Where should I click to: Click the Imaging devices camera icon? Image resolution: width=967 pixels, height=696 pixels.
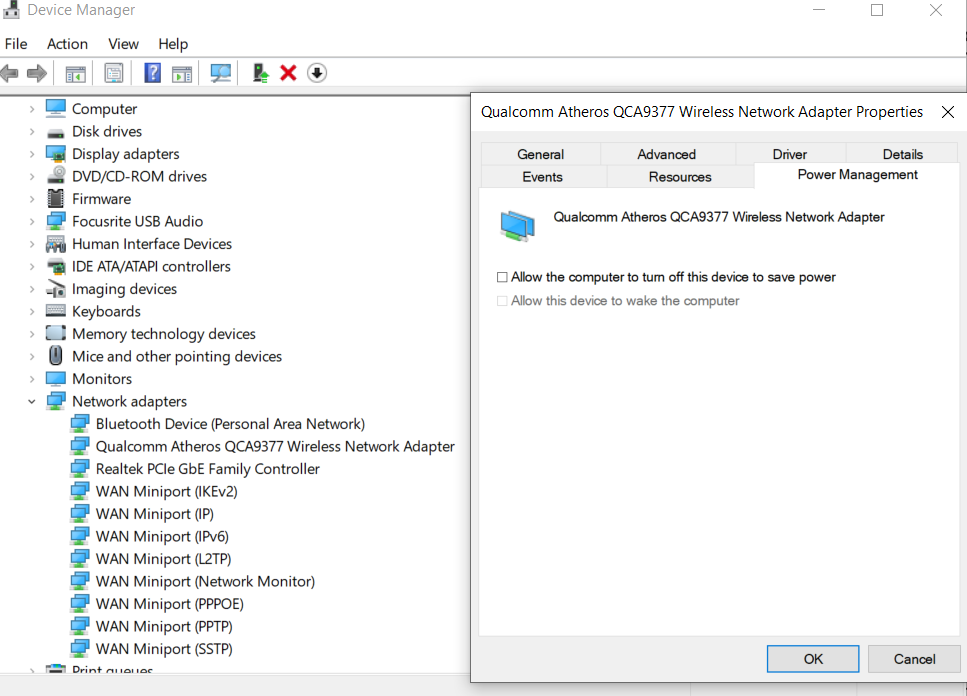56,289
